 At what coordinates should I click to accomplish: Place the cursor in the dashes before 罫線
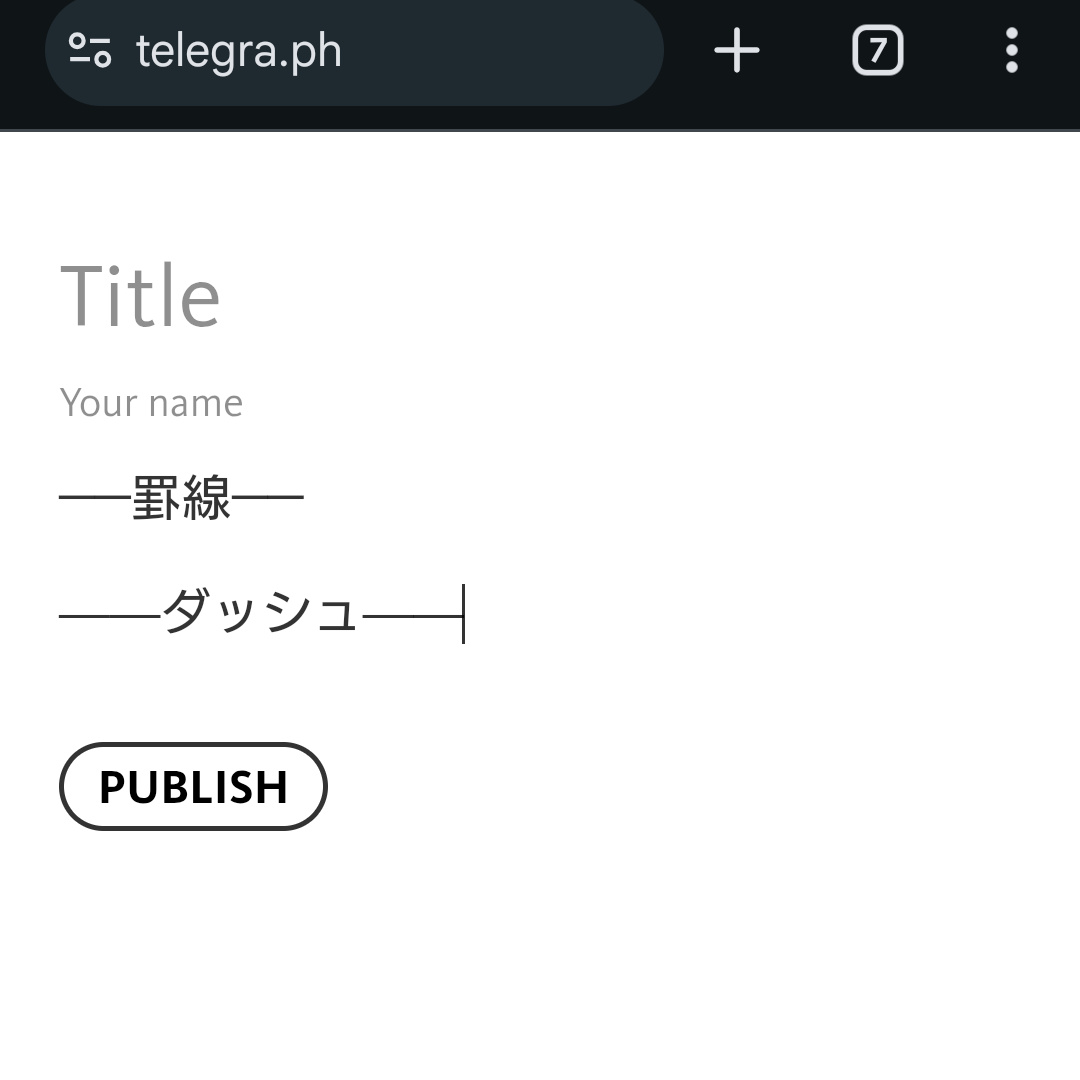click(x=95, y=498)
